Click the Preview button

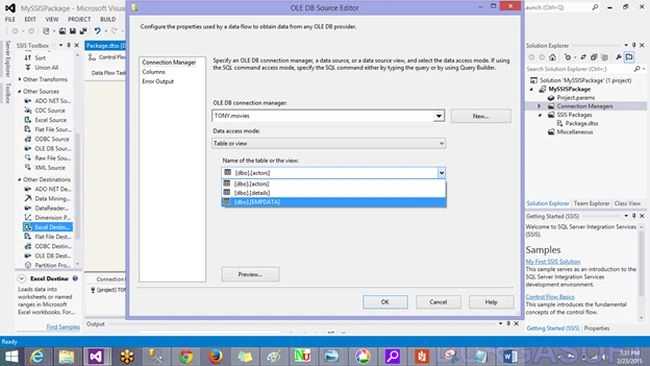(250, 274)
